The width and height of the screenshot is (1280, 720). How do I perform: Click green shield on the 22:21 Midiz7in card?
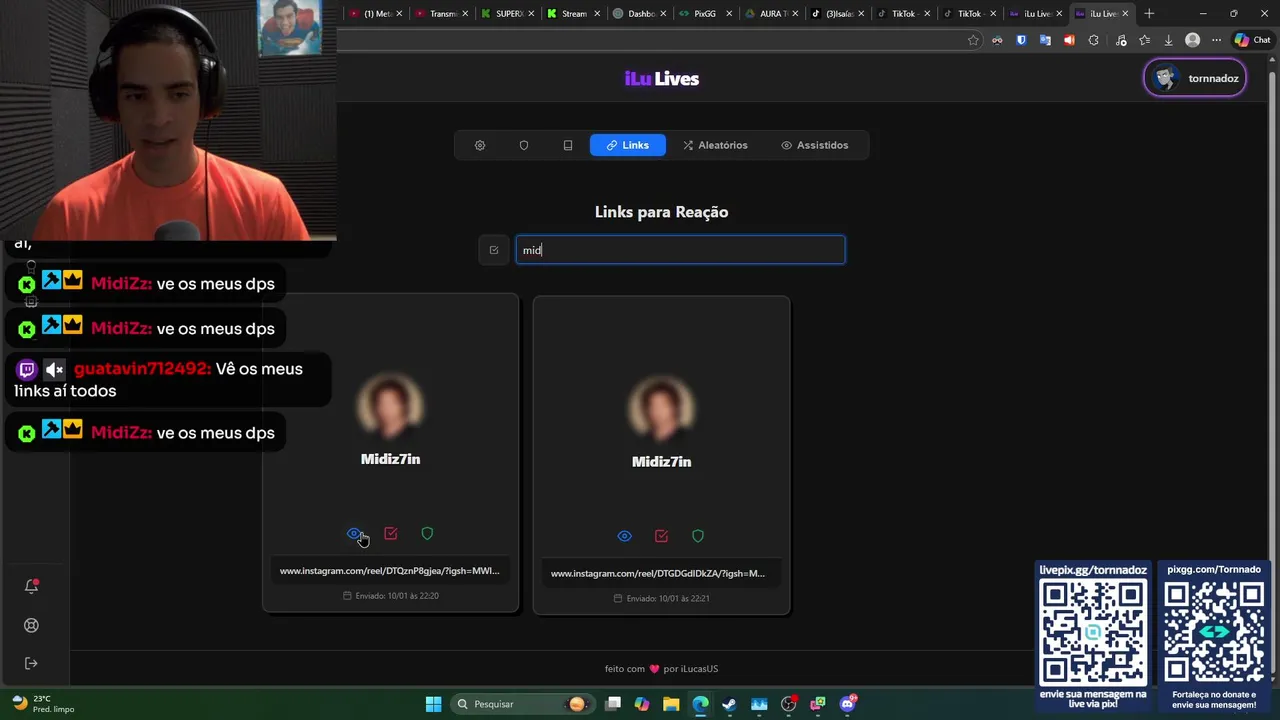point(698,536)
